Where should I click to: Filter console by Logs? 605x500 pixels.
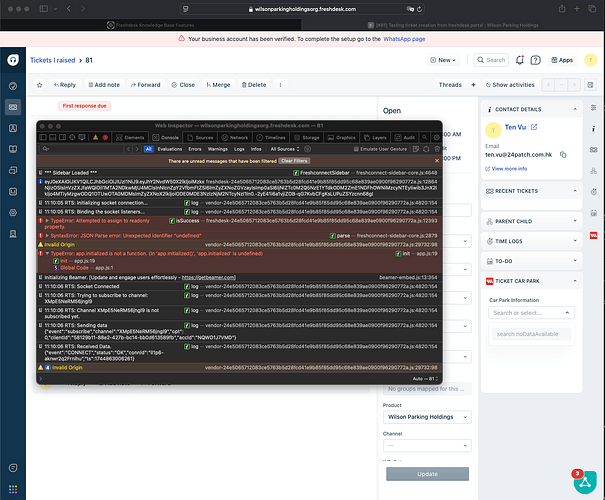tap(239, 149)
